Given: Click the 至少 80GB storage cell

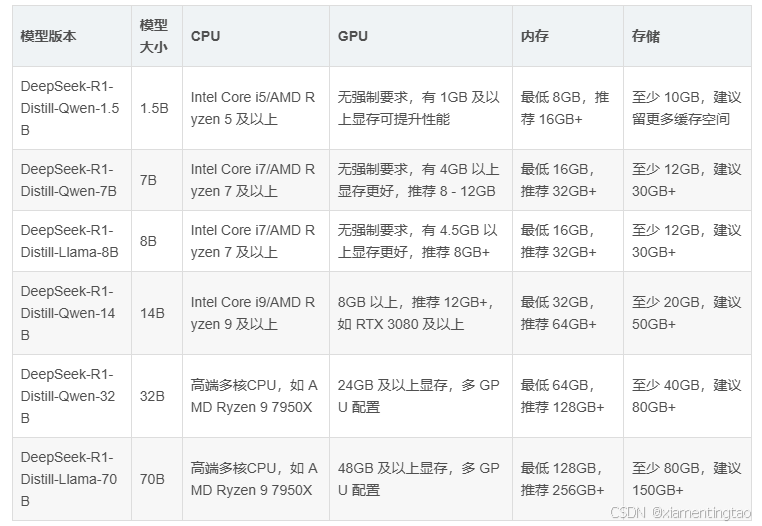Looking at the screenshot, I should click(687, 479).
